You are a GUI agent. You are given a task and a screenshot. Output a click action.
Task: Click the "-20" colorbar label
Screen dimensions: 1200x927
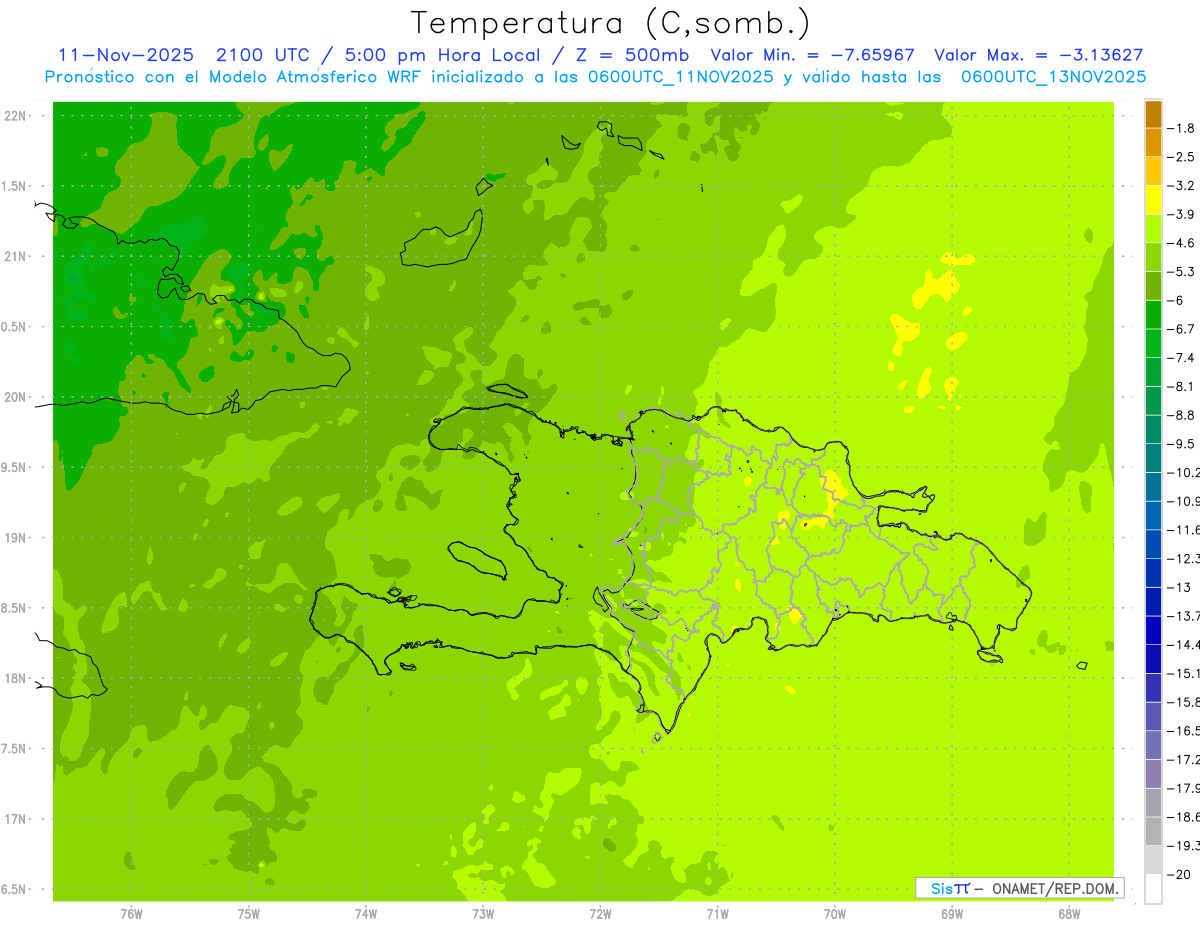[1178, 874]
